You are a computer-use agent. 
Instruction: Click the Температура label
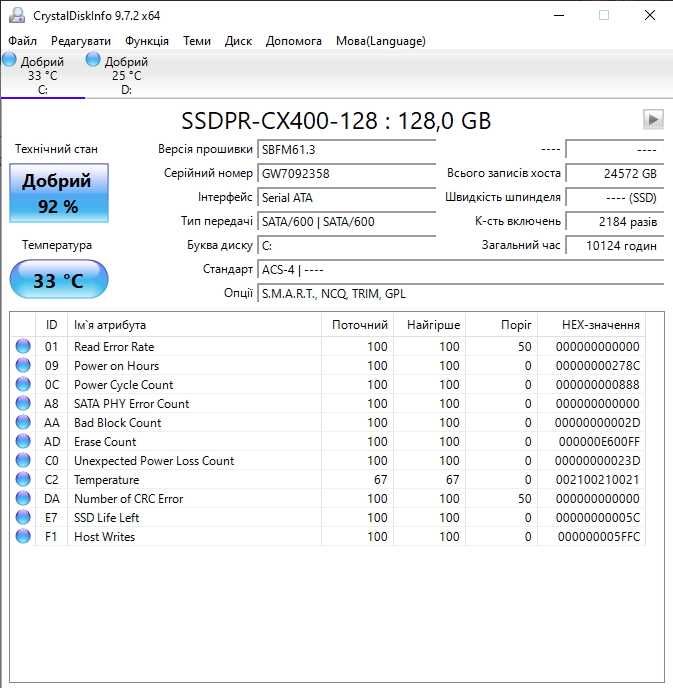point(57,245)
